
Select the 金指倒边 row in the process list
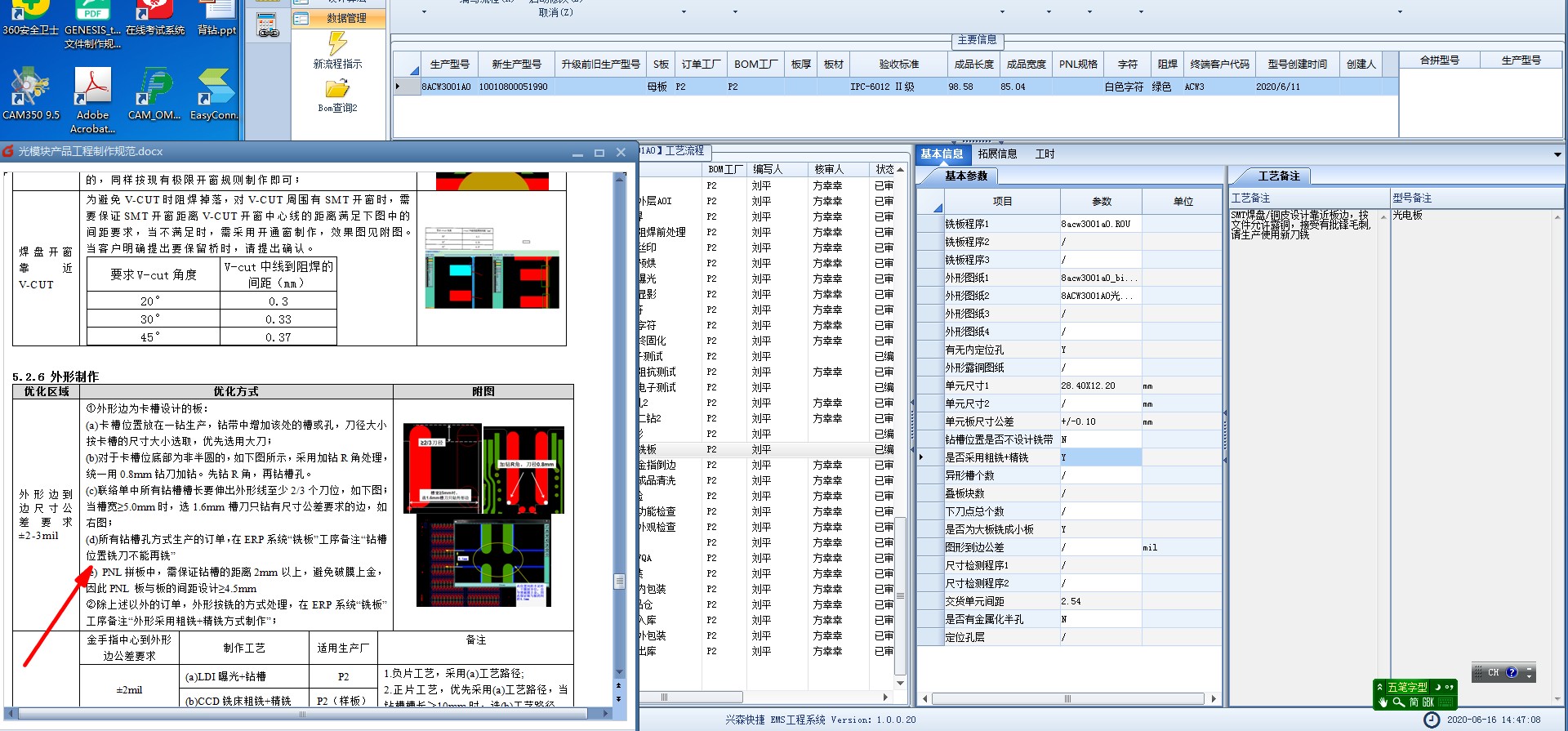click(x=766, y=465)
